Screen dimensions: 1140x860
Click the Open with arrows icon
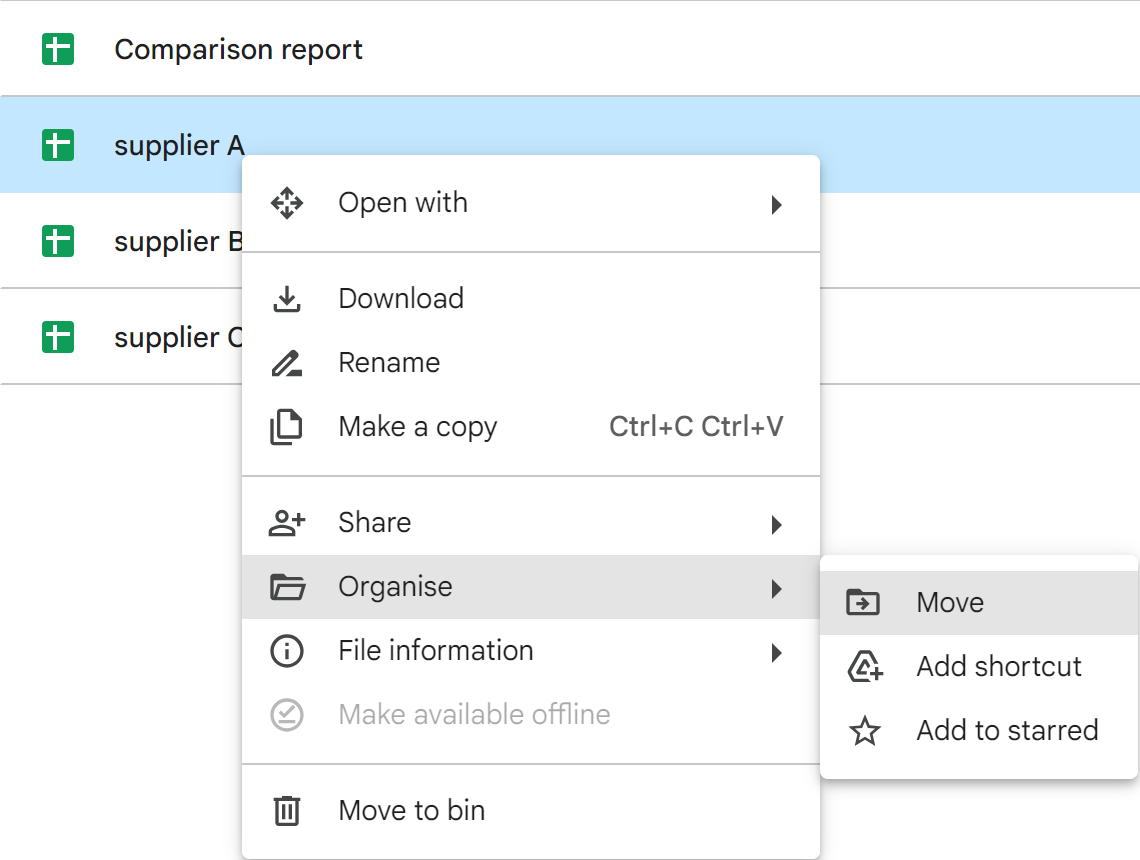(287, 203)
